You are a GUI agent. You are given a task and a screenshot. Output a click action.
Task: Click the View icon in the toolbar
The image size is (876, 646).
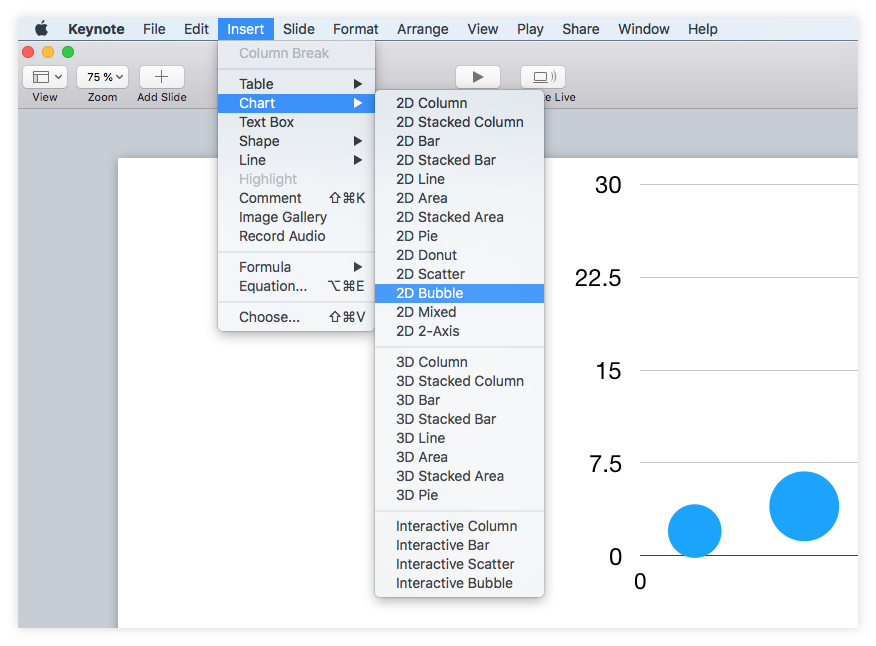click(39, 76)
